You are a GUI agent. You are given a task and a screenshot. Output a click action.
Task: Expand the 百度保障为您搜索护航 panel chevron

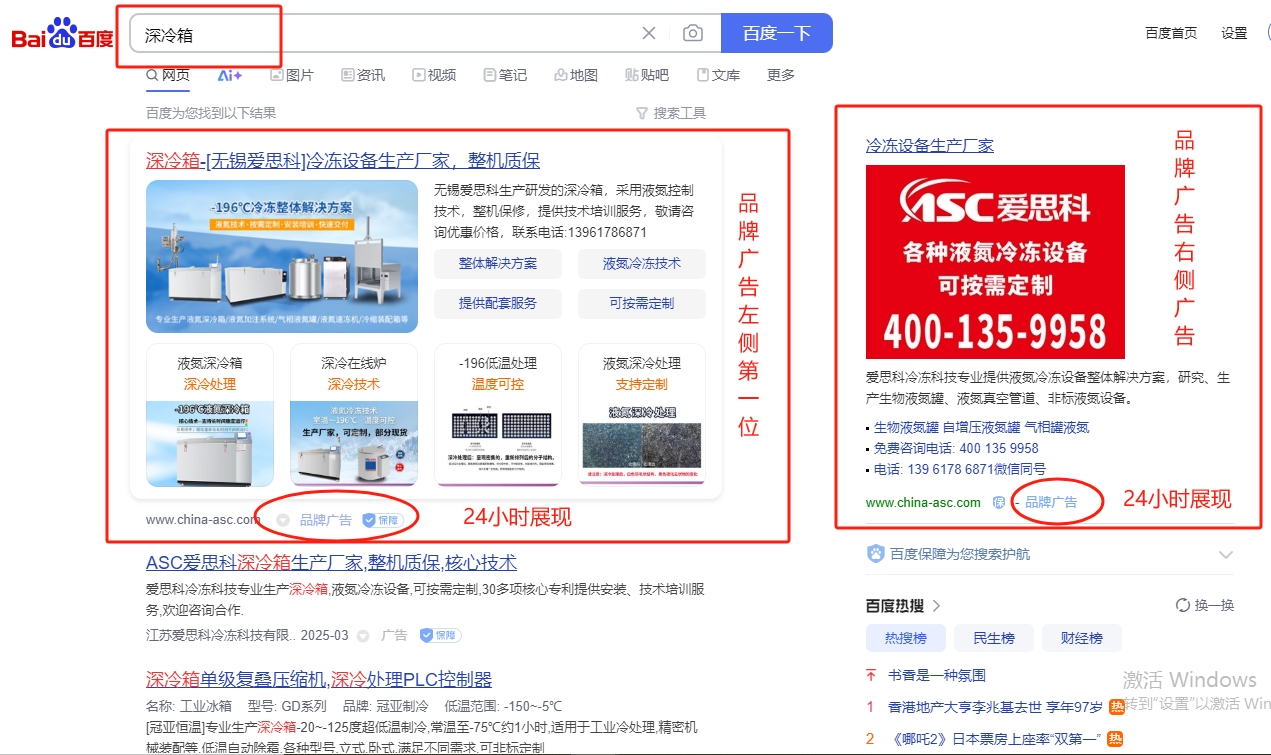coord(1226,554)
